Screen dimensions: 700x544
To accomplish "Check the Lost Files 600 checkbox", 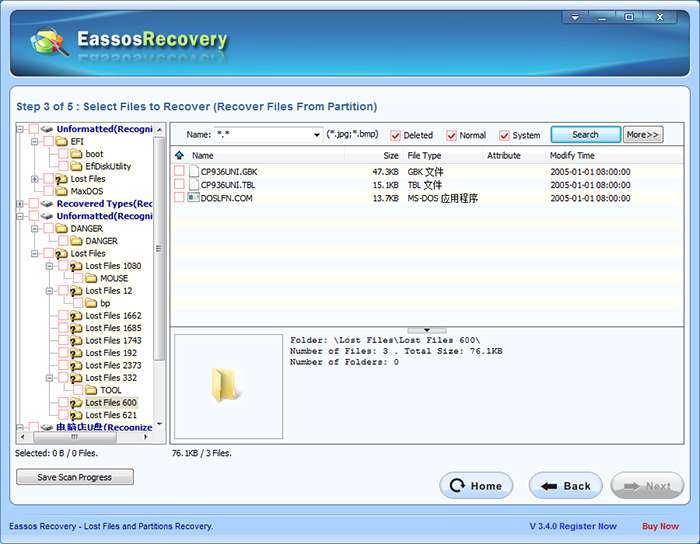I will 63,403.
